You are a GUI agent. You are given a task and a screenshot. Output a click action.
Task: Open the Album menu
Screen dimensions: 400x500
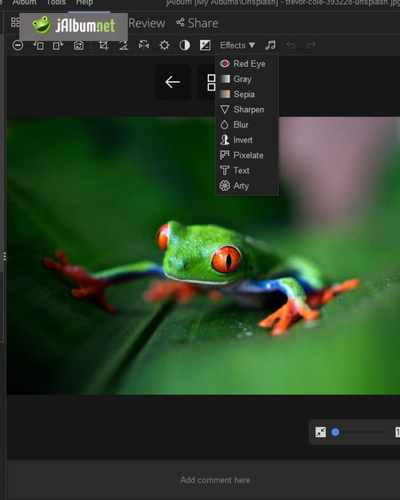(x=24, y=3)
